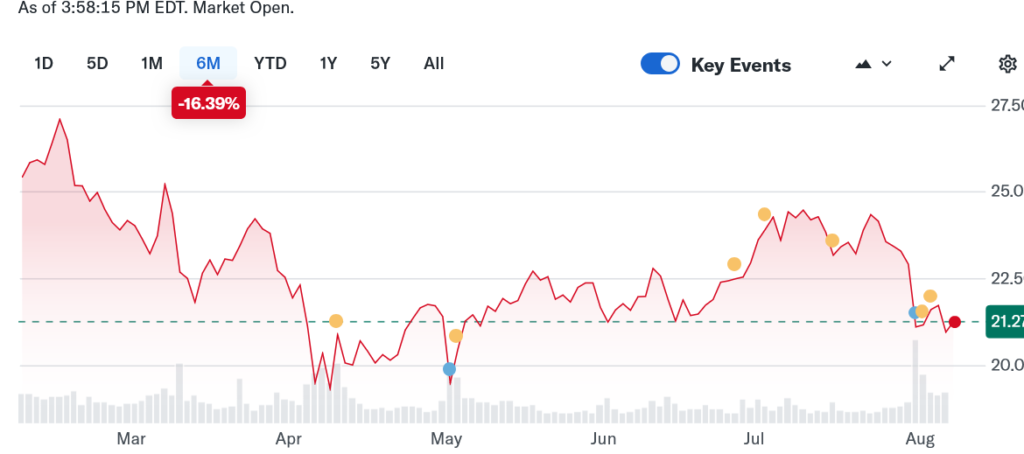Select the 1D time range

tap(43, 64)
